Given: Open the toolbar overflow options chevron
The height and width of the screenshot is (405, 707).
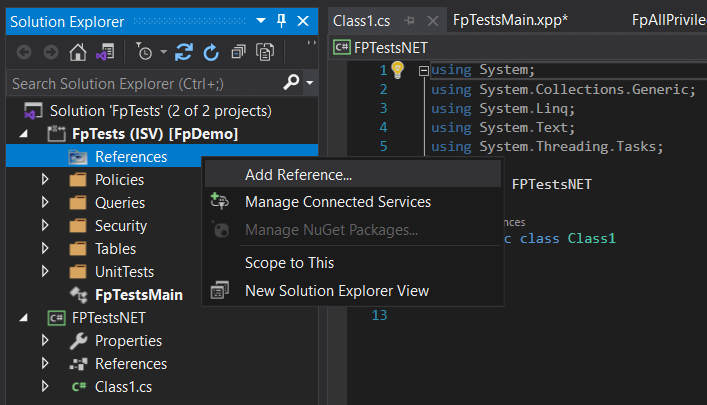Looking at the screenshot, I should [311, 43].
